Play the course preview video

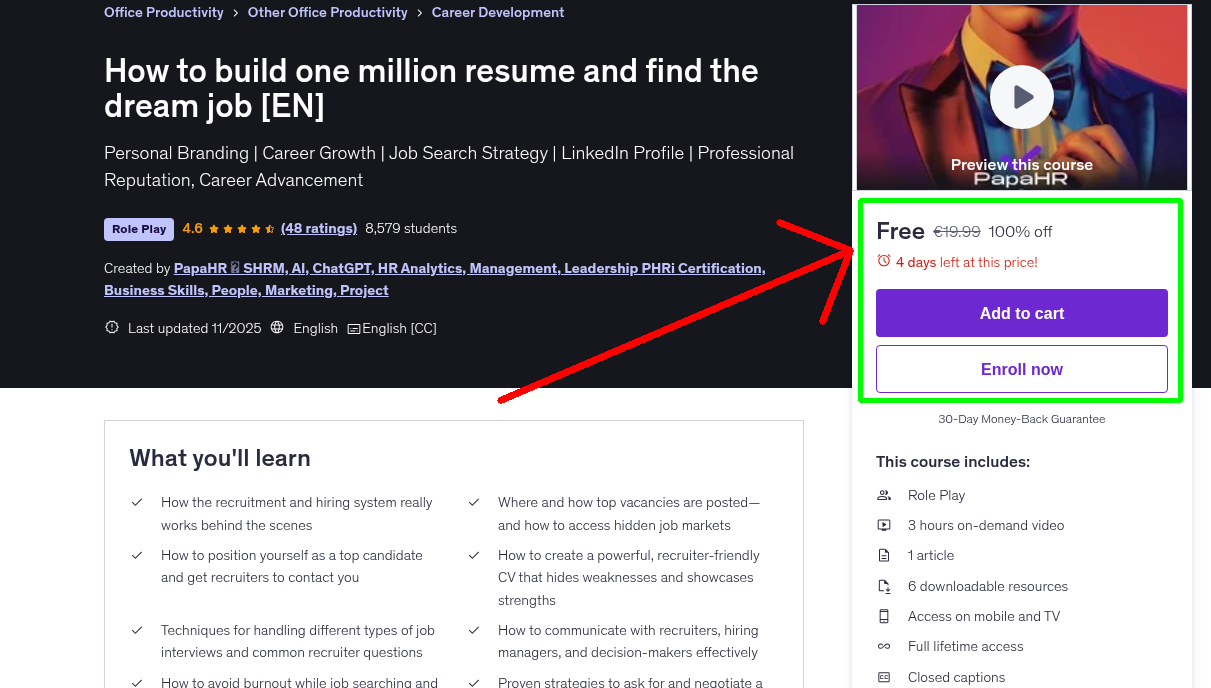tap(1021, 96)
